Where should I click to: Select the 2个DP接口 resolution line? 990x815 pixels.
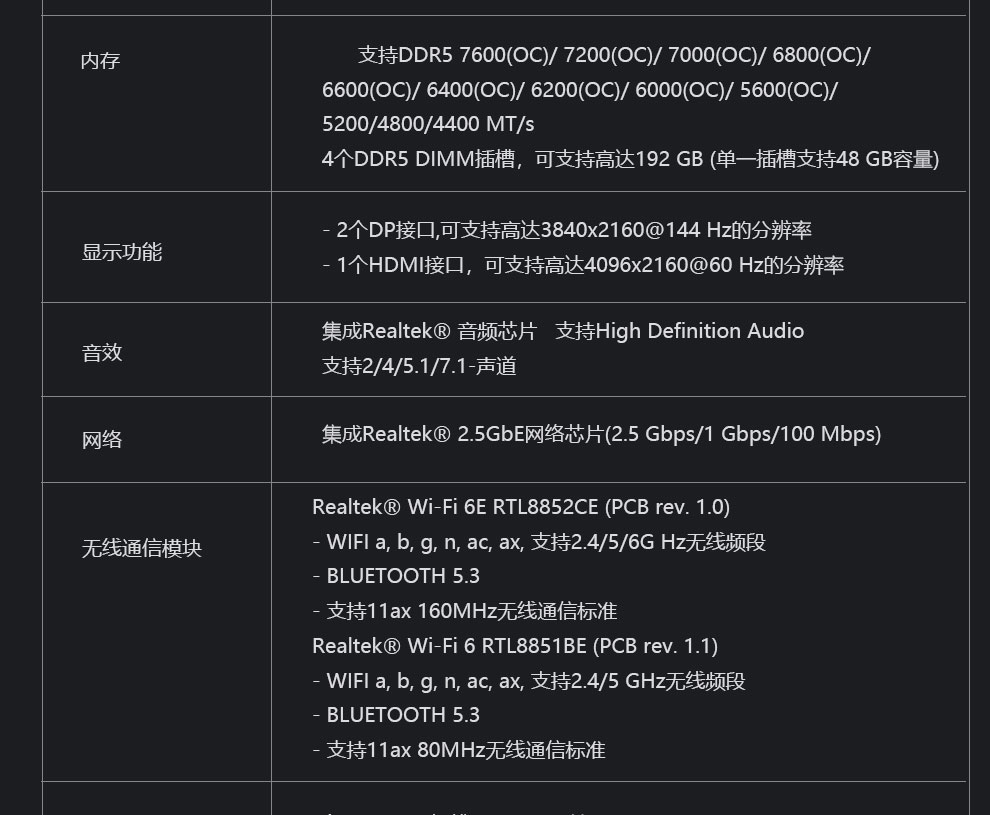(x=566, y=230)
